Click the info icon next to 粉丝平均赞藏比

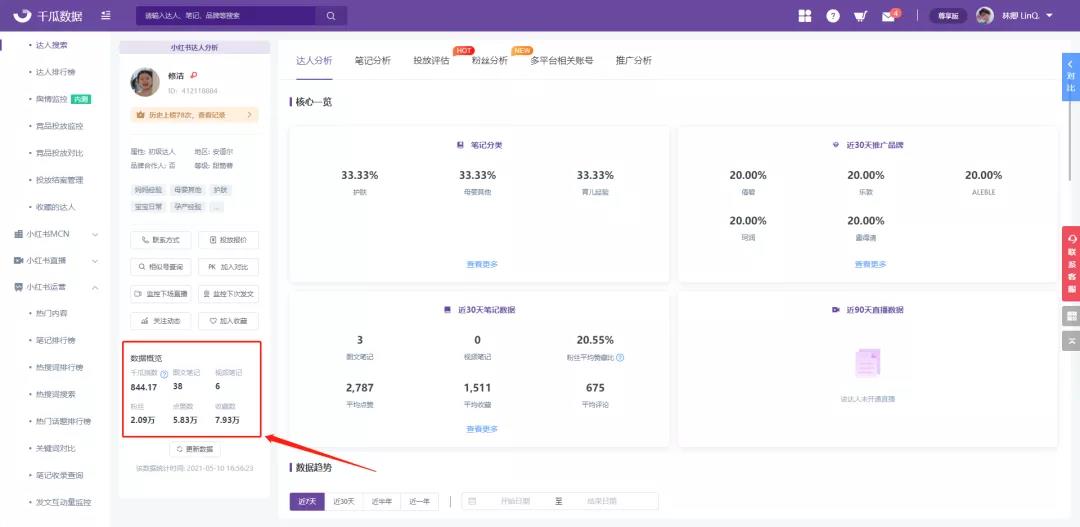(x=620, y=357)
